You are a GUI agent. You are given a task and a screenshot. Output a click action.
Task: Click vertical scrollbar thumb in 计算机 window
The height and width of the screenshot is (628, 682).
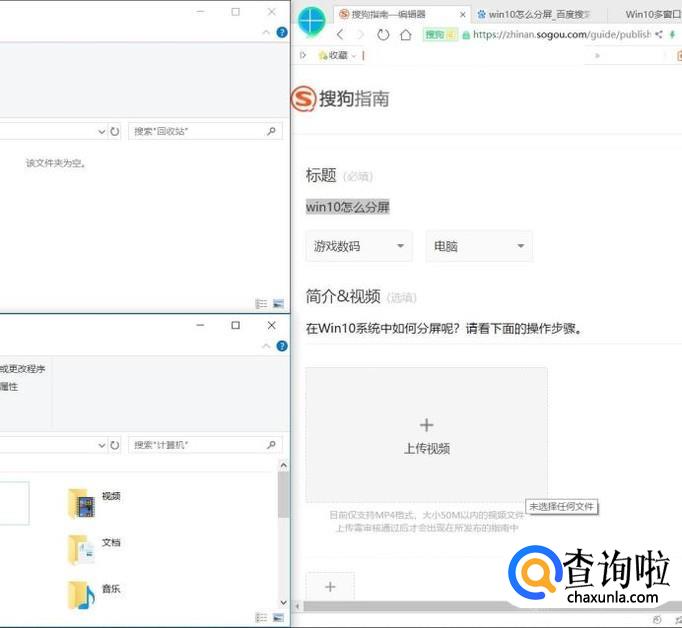(x=284, y=494)
